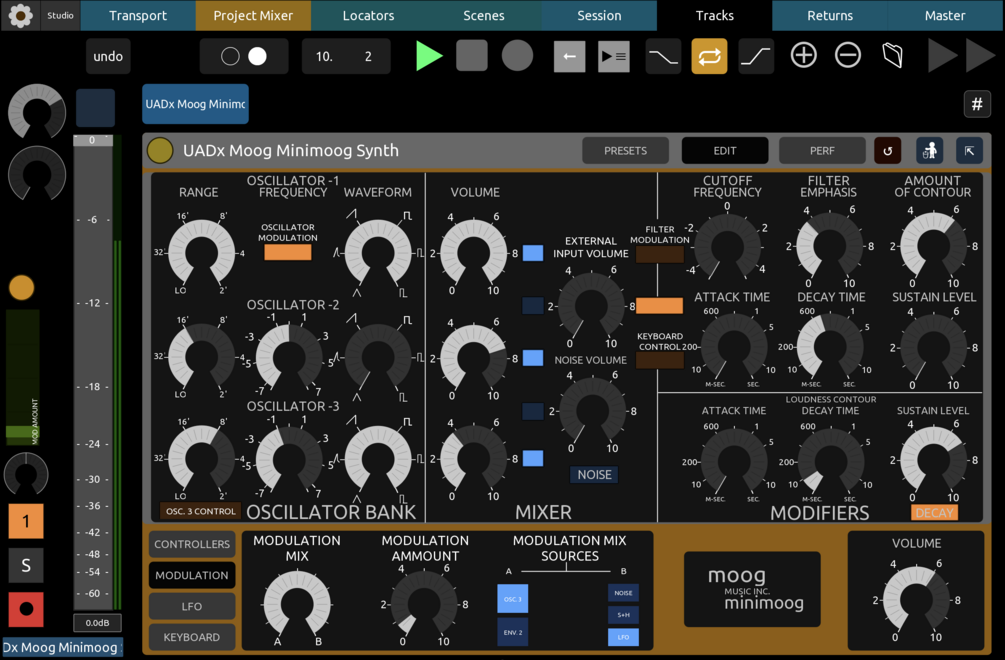Screen dimensions: 1005x660
Task: Toggle the yellow plugin power button
Action: tap(160, 151)
